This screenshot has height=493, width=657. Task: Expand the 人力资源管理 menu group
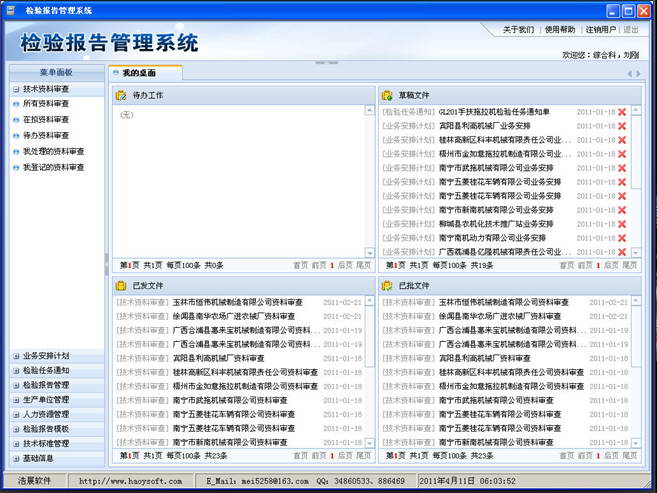16,415
